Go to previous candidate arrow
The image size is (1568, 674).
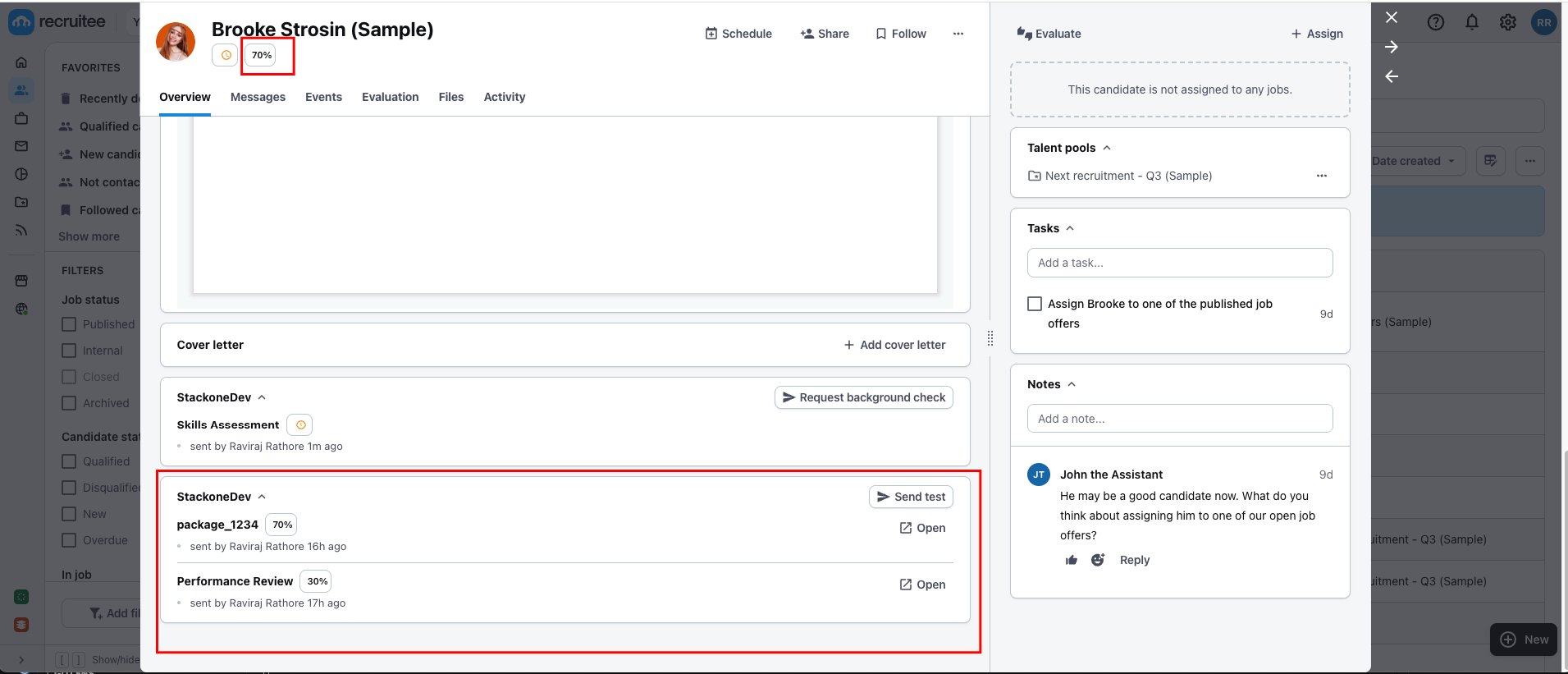click(1392, 76)
